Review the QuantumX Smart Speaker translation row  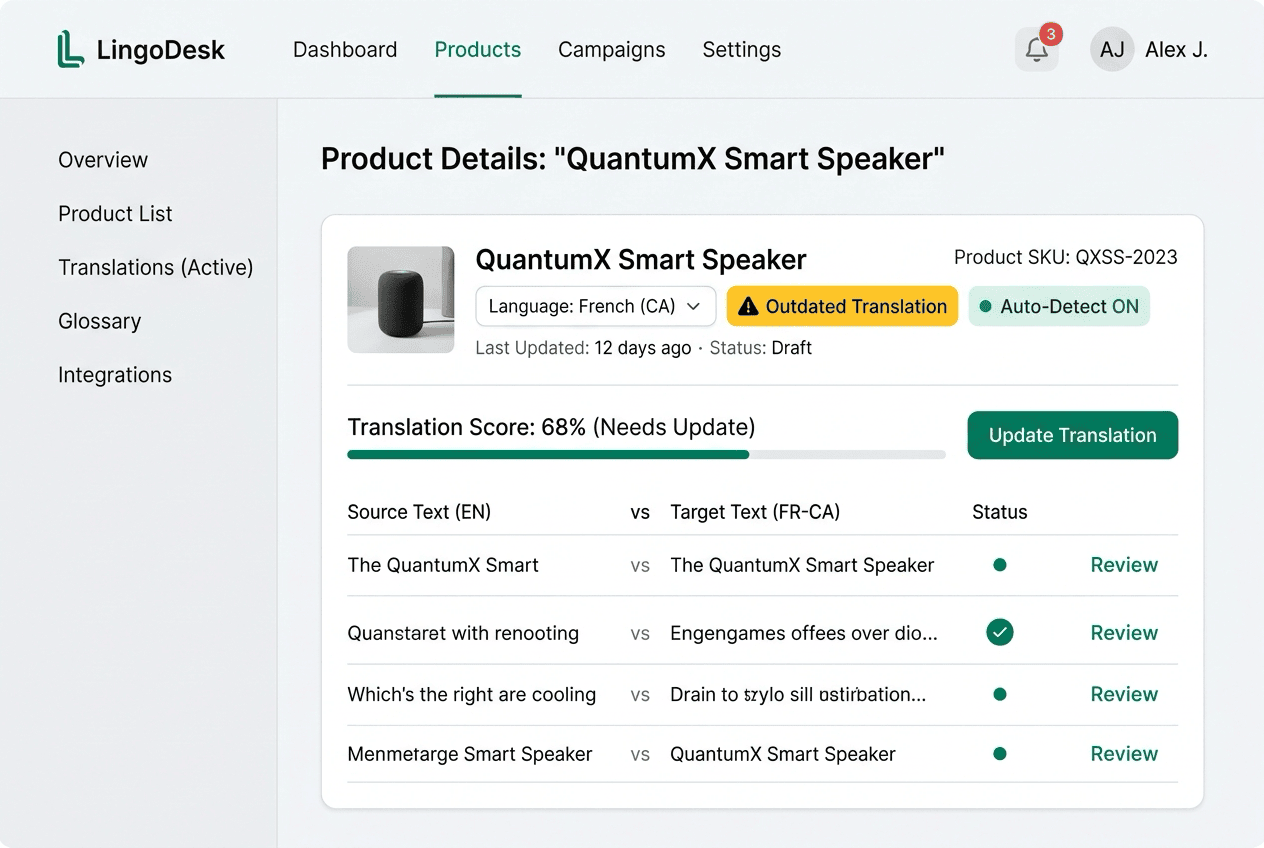(1123, 565)
